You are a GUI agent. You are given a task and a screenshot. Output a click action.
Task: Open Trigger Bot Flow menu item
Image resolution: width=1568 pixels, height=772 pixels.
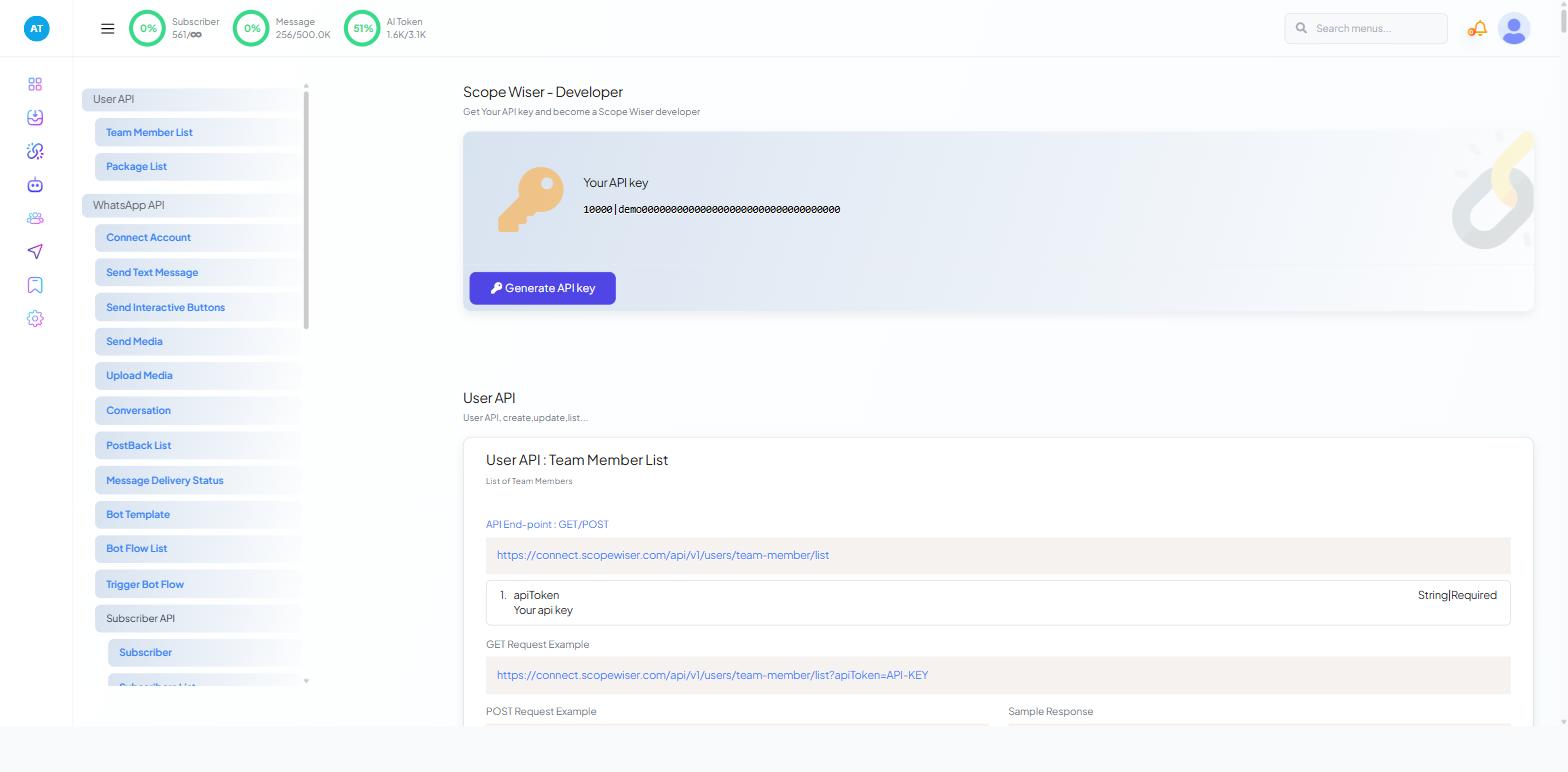click(x=198, y=584)
